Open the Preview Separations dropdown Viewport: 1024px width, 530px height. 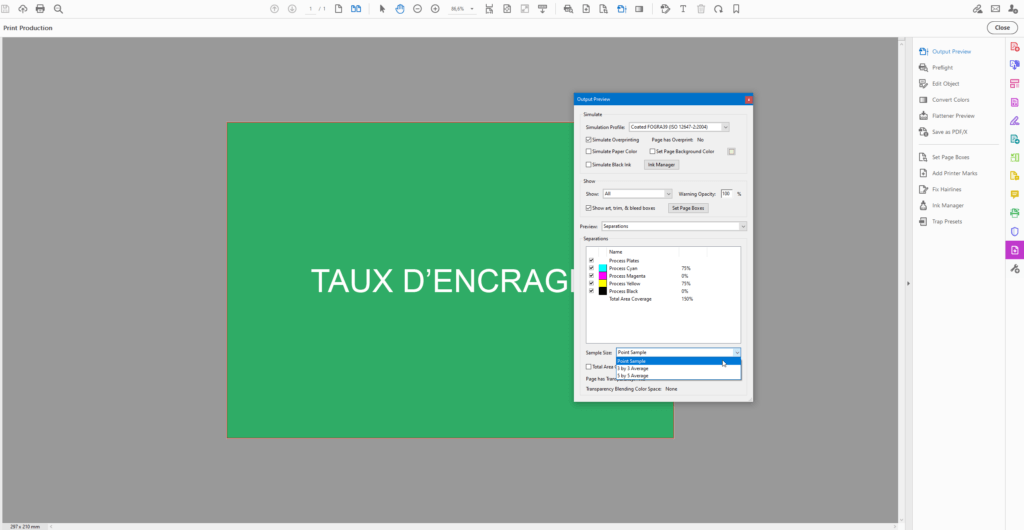[674, 226]
